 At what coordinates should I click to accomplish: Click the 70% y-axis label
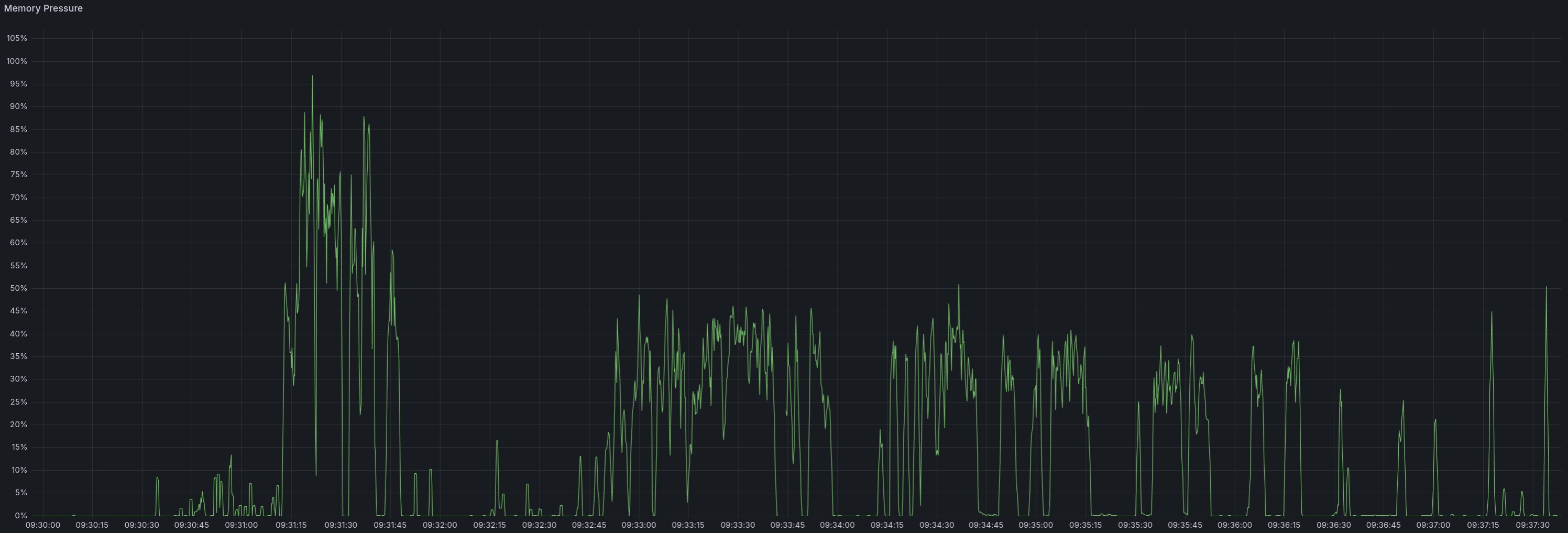[x=19, y=198]
